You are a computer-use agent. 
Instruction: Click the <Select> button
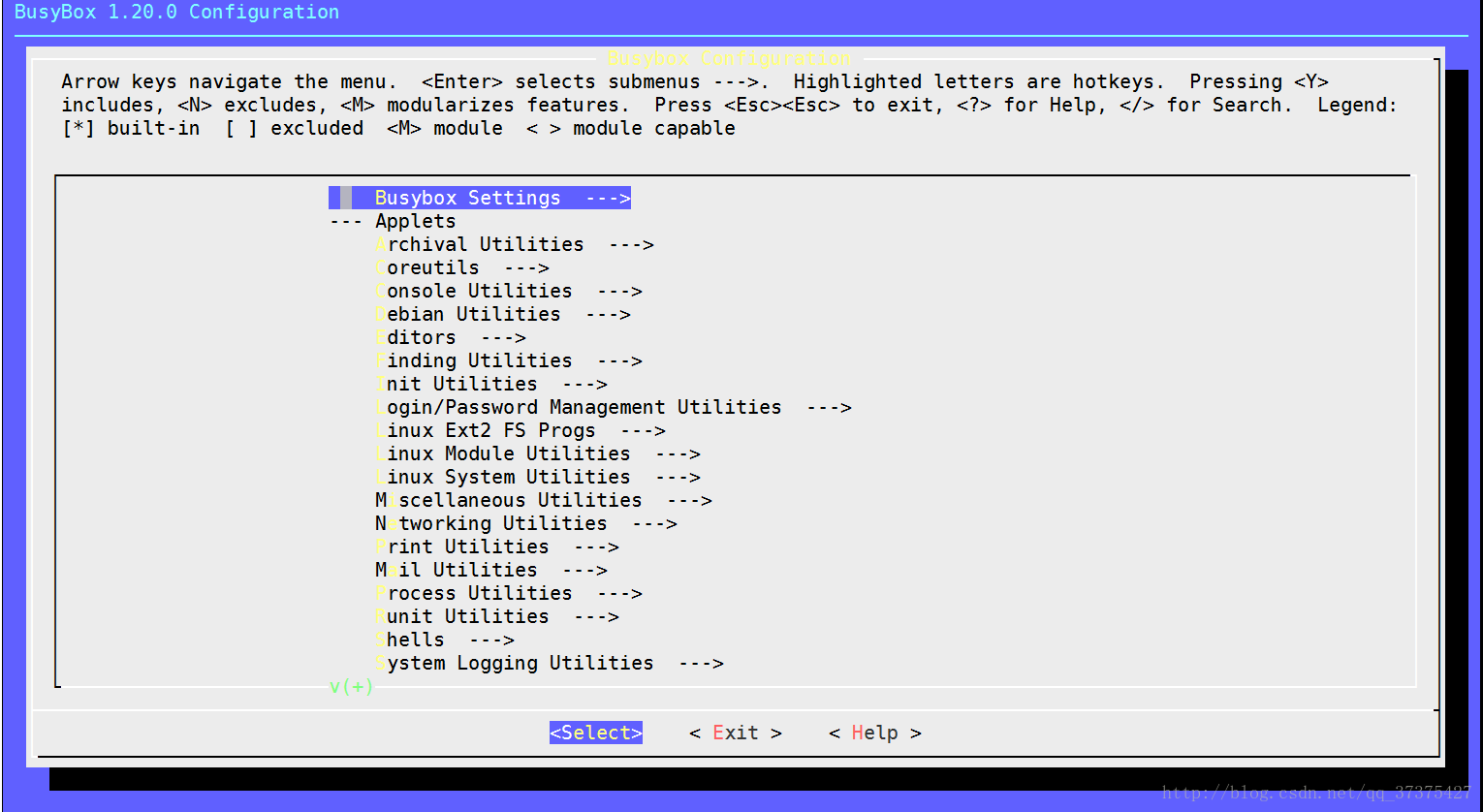tap(596, 733)
